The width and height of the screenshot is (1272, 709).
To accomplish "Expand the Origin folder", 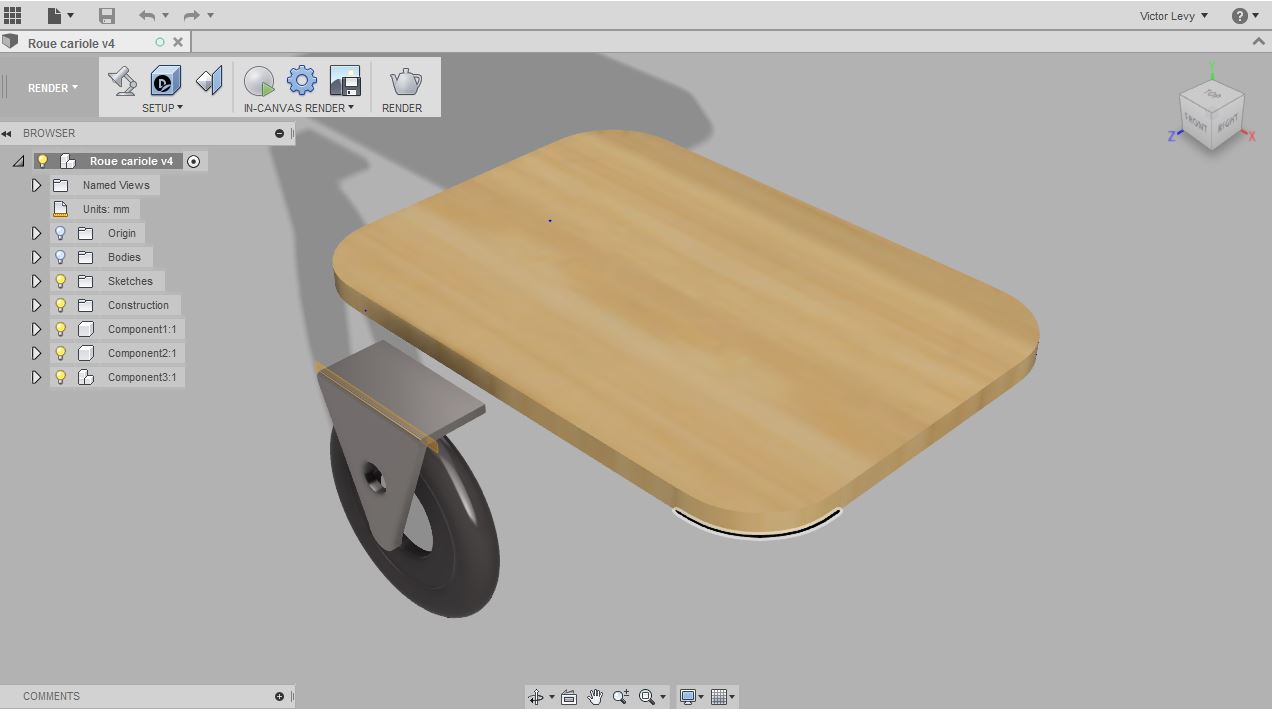I will click(x=36, y=233).
